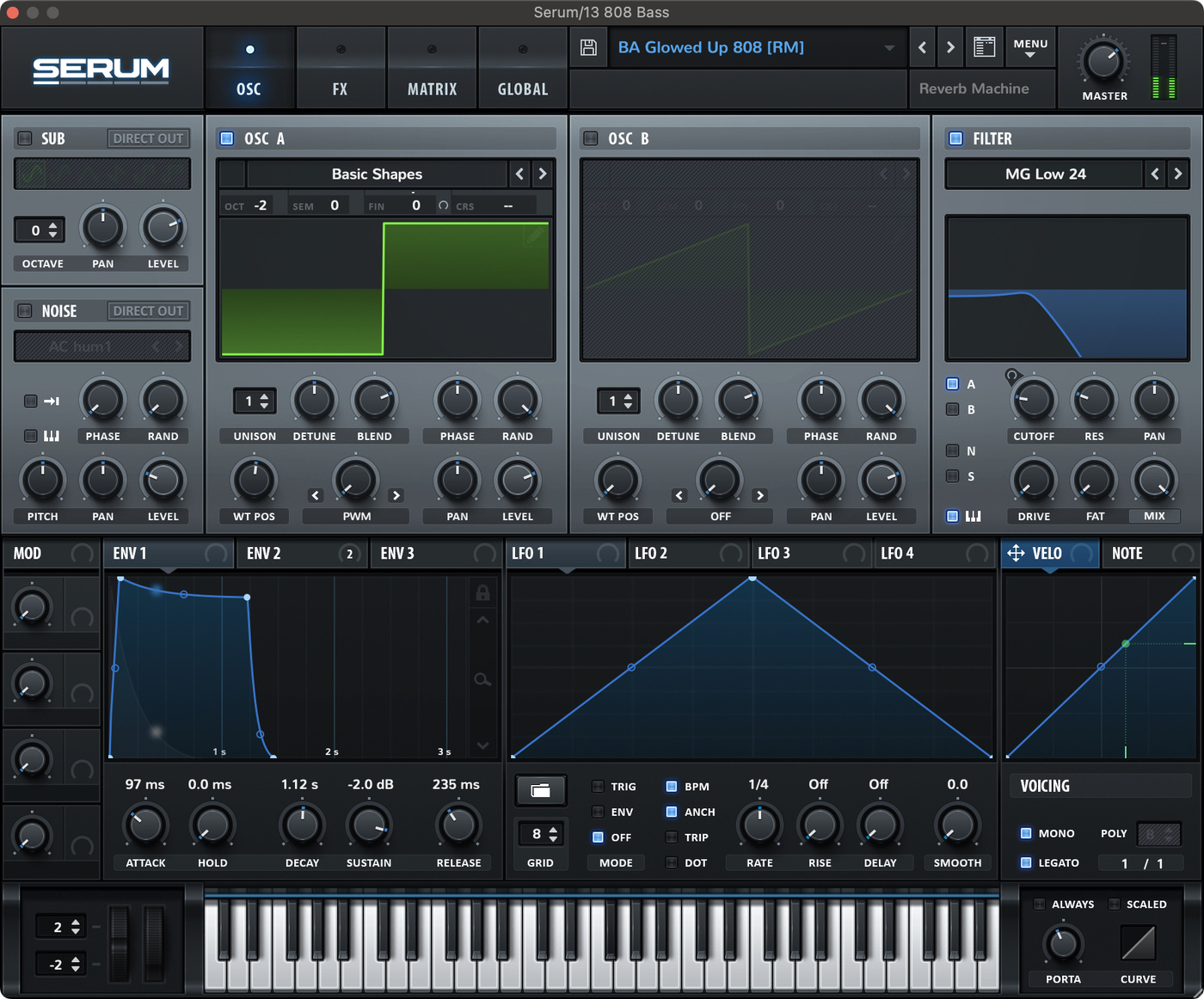Open the Basic Shapes wavetable selector

tap(377, 174)
